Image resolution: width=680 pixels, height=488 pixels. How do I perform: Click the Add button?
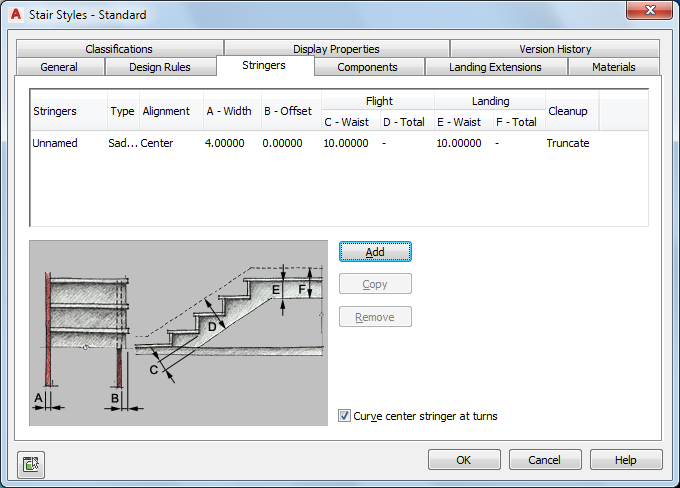[375, 252]
